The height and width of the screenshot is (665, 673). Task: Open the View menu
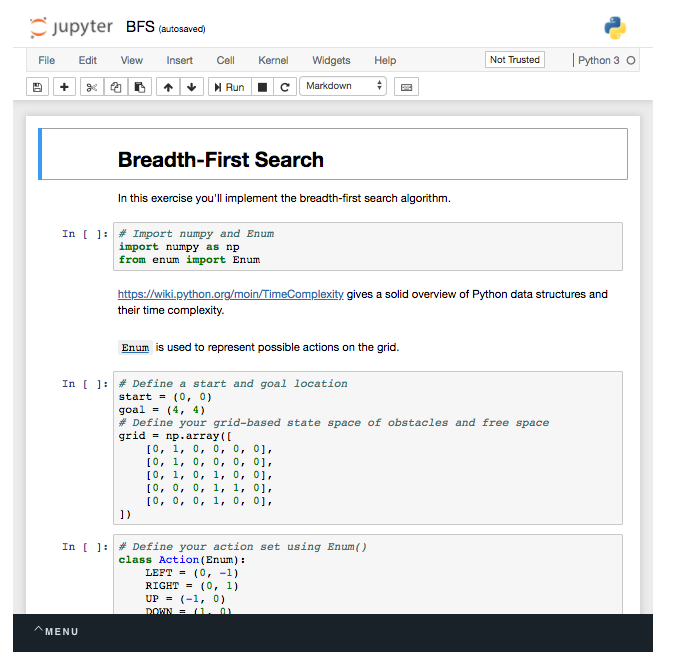tap(131, 61)
